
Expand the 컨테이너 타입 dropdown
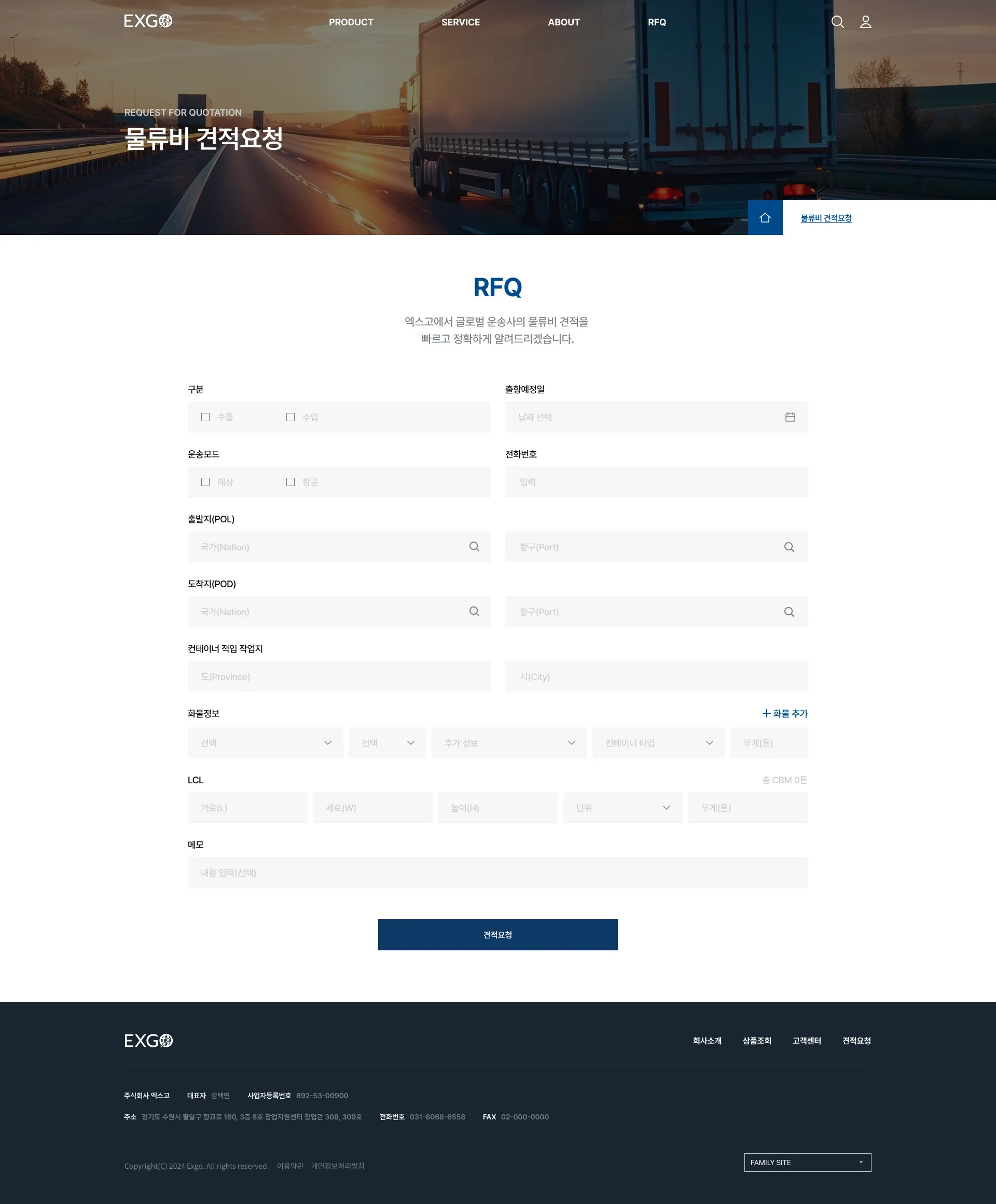coord(658,742)
